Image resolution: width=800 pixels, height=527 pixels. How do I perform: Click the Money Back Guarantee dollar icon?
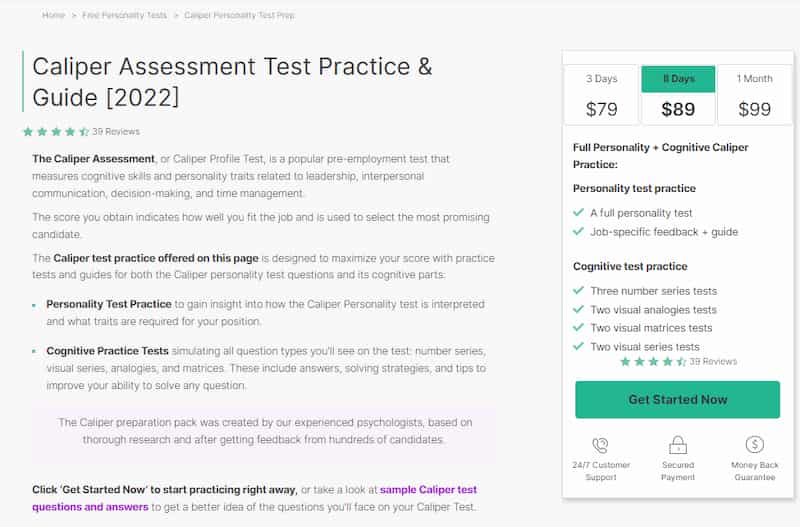[x=754, y=444]
